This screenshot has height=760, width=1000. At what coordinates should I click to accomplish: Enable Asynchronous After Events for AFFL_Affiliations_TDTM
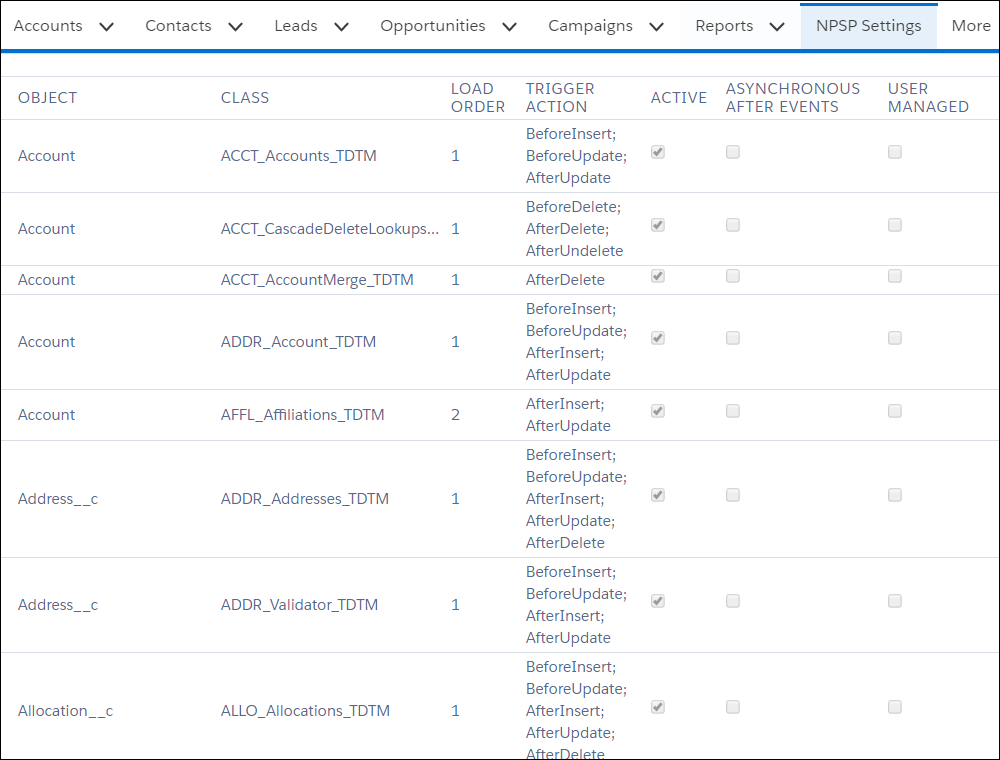[x=733, y=410]
